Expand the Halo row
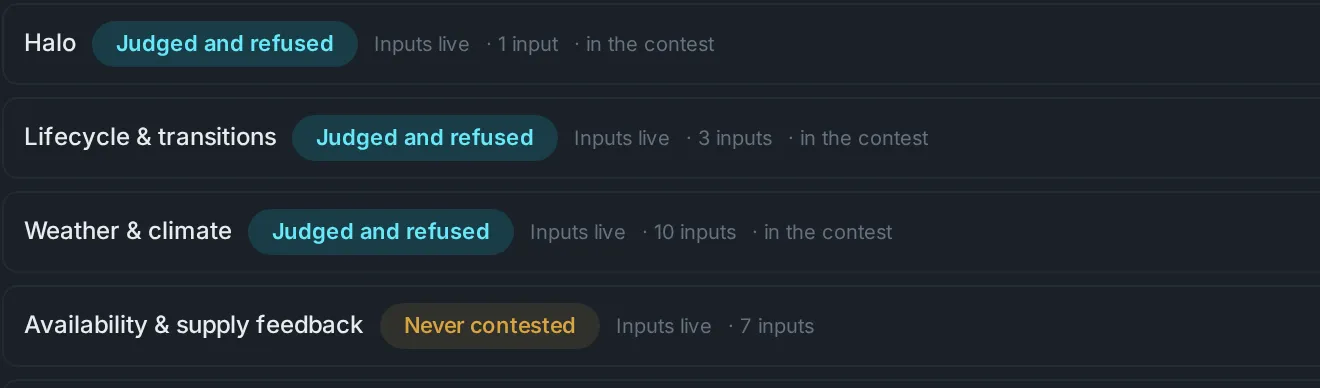 pos(660,44)
